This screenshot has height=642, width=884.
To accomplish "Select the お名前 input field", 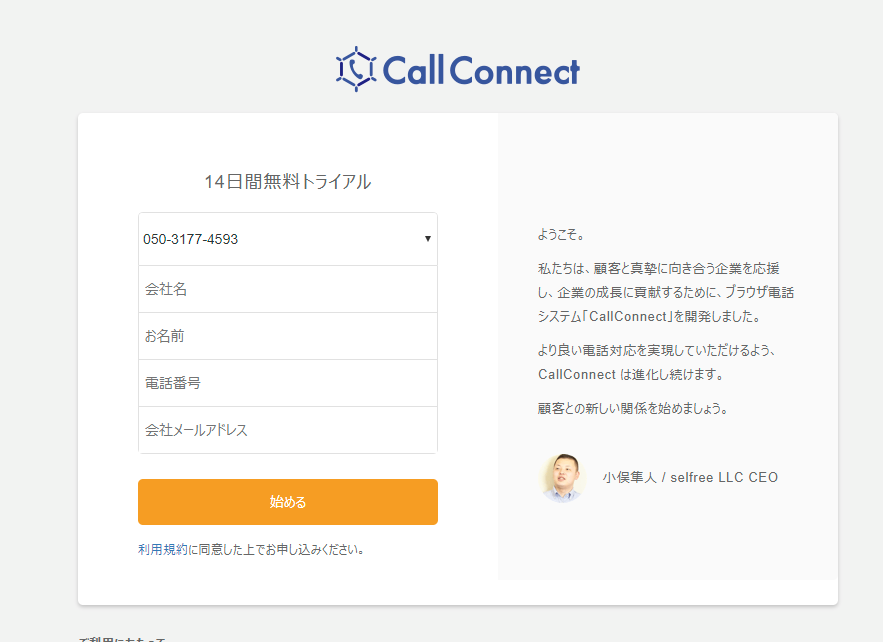I will click(x=288, y=336).
